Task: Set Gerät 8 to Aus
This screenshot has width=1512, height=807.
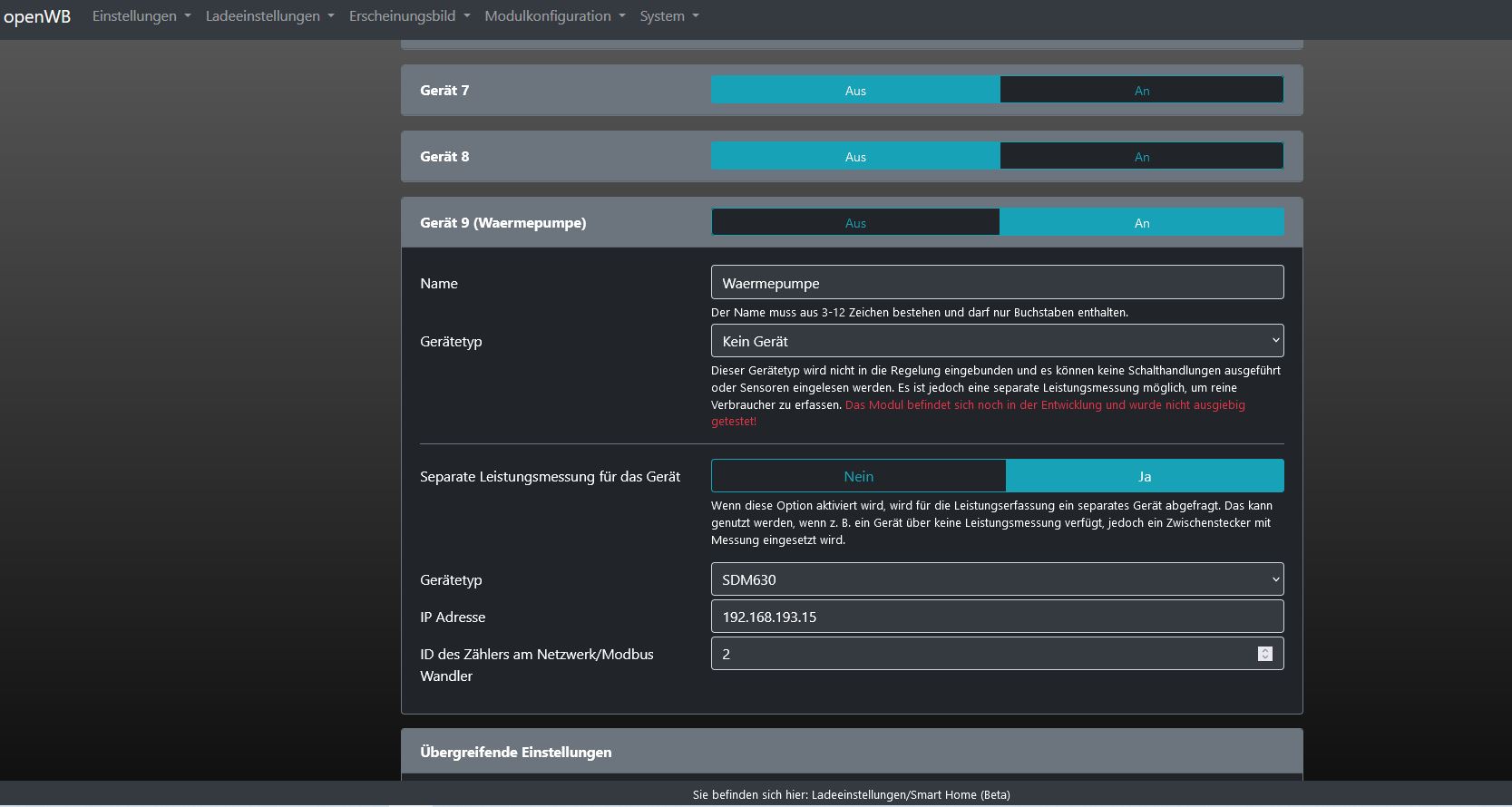Action: (855, 157)
